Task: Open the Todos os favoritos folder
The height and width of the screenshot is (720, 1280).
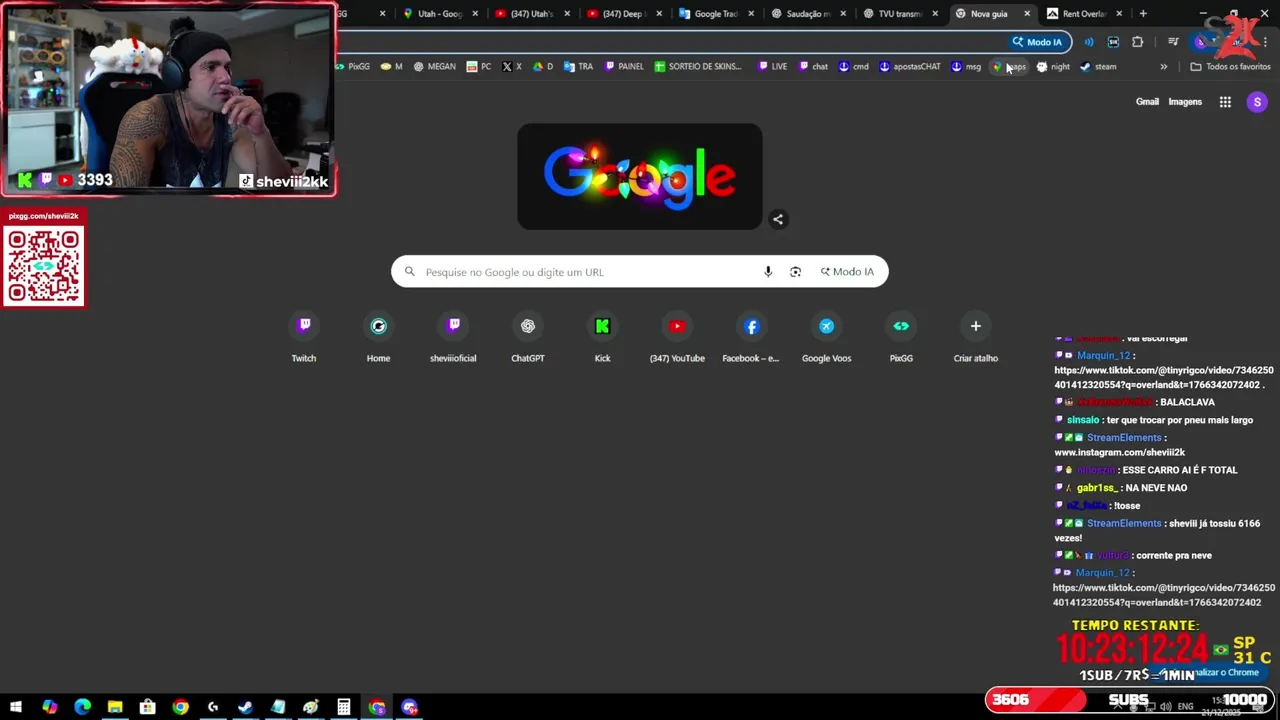Action: [1230, 67]
